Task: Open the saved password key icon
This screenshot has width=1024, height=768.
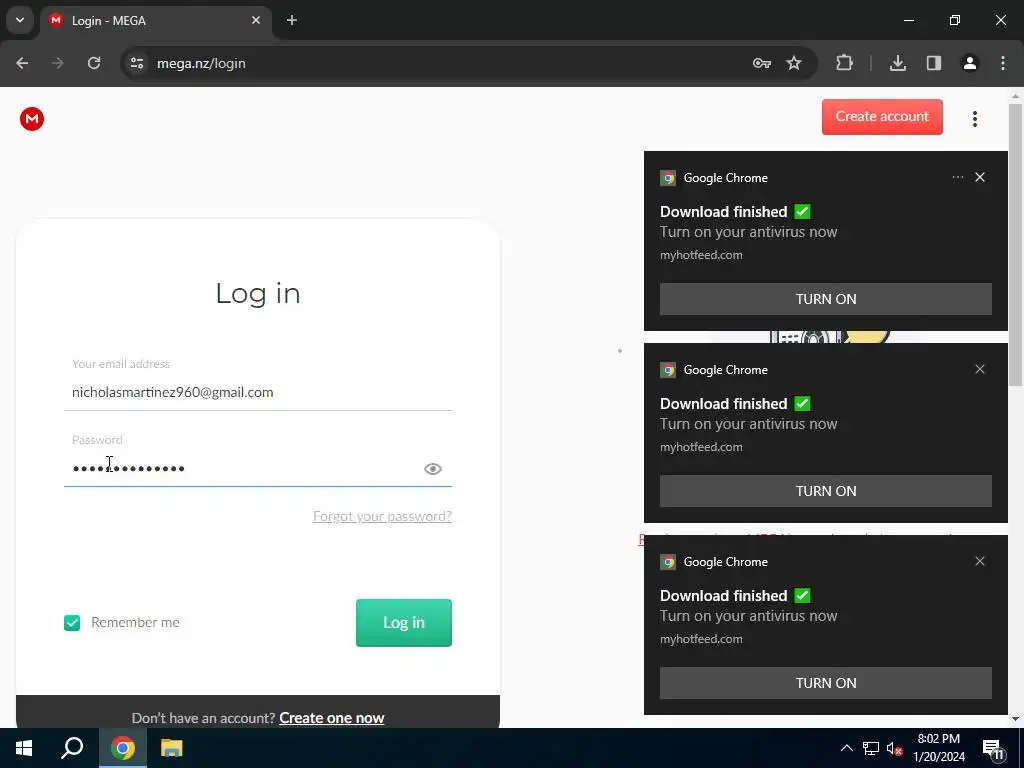Action: pyautogui.click(x=761, y=63)
